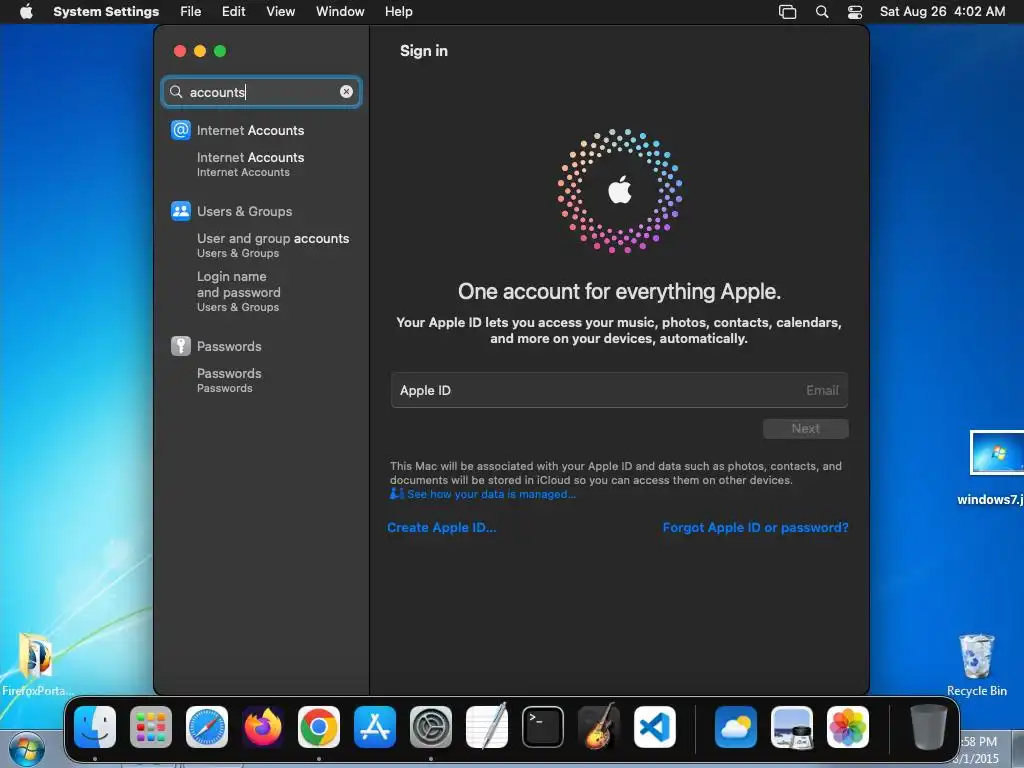Viewport: 1024px width, 768px height.
Task: Open GarageBand guitar icon in dock
Action: pos(599,726)
